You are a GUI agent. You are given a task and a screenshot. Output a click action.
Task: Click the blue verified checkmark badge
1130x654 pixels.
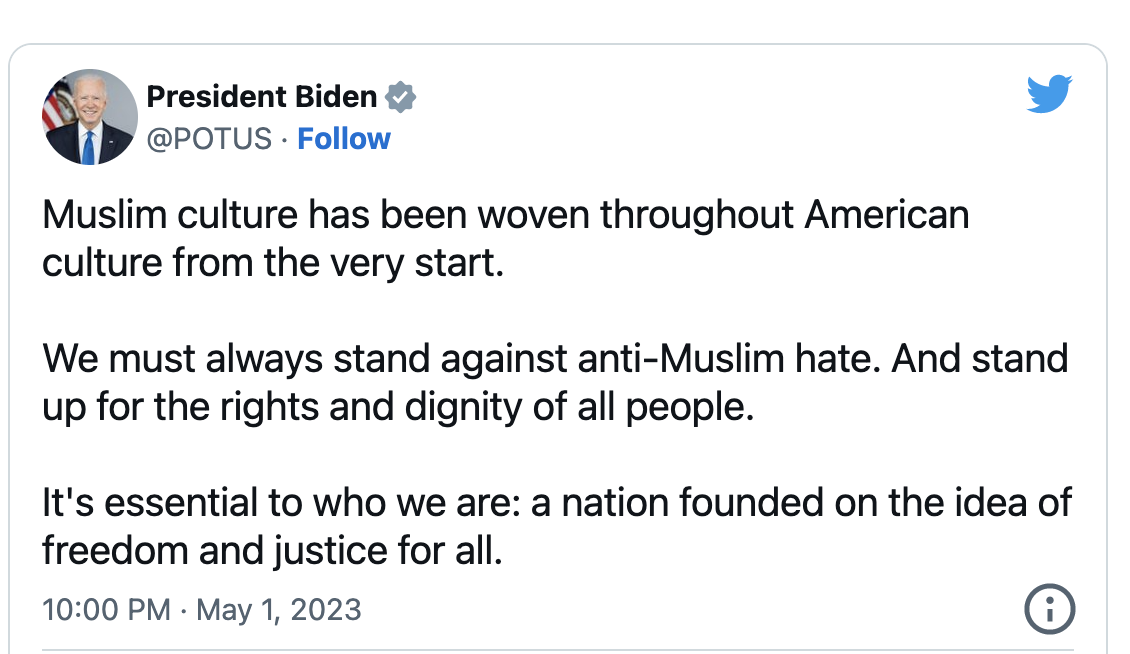[401, 97]
